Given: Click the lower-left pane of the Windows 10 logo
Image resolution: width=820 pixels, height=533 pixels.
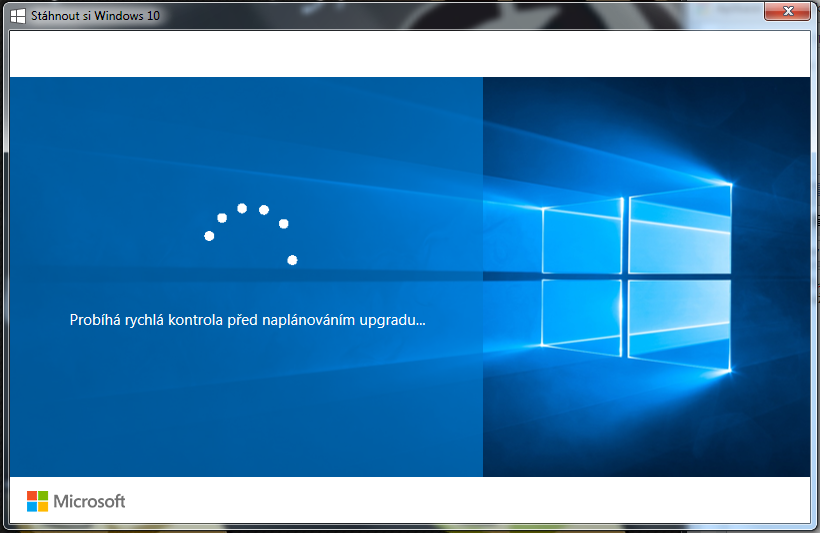Looking at the screenshot, I should tap(583, 314).
